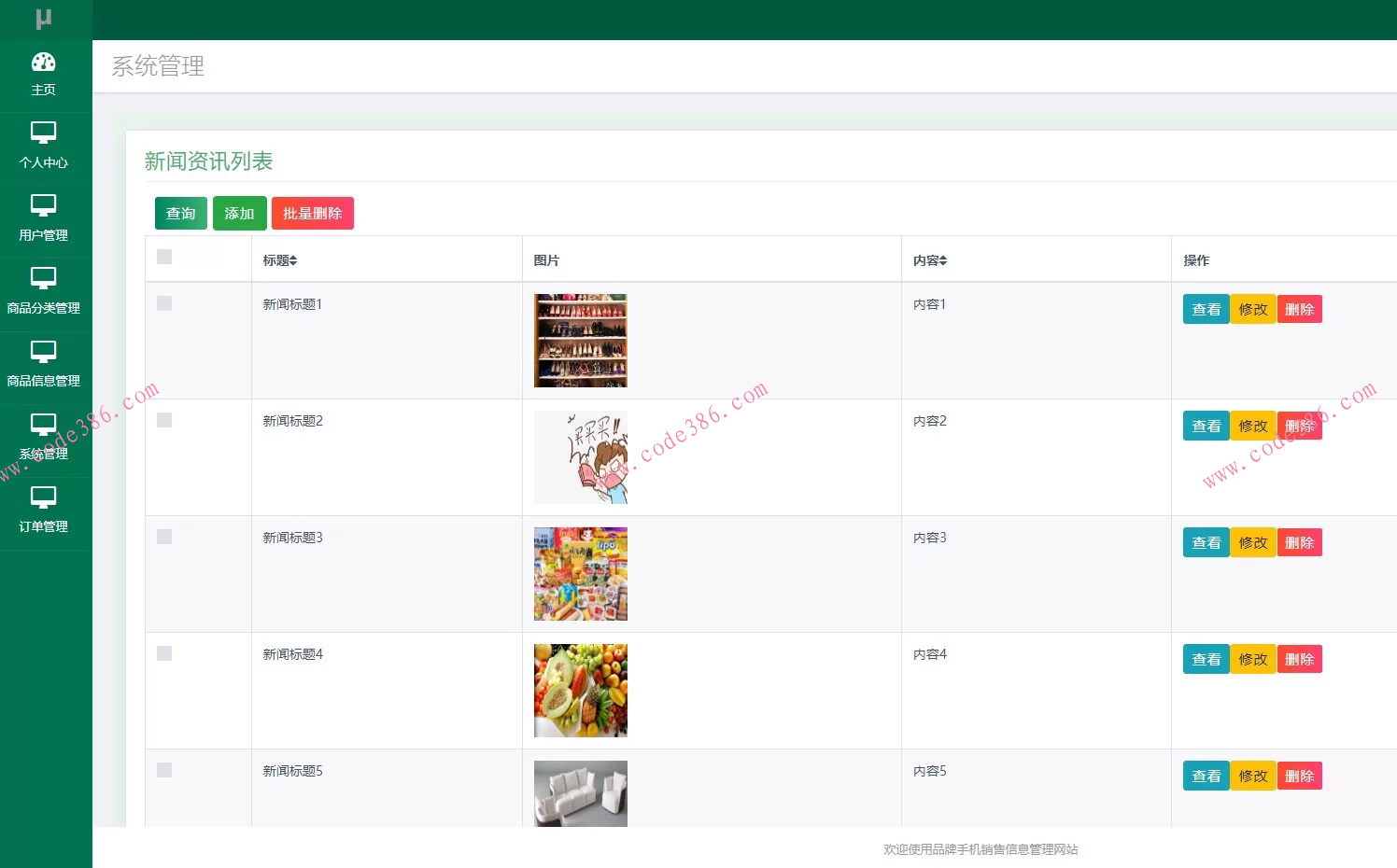The image size is (1397, 868).
Task: Open the white sofa image for 新闻标题5
Action: tap(581, 793)
